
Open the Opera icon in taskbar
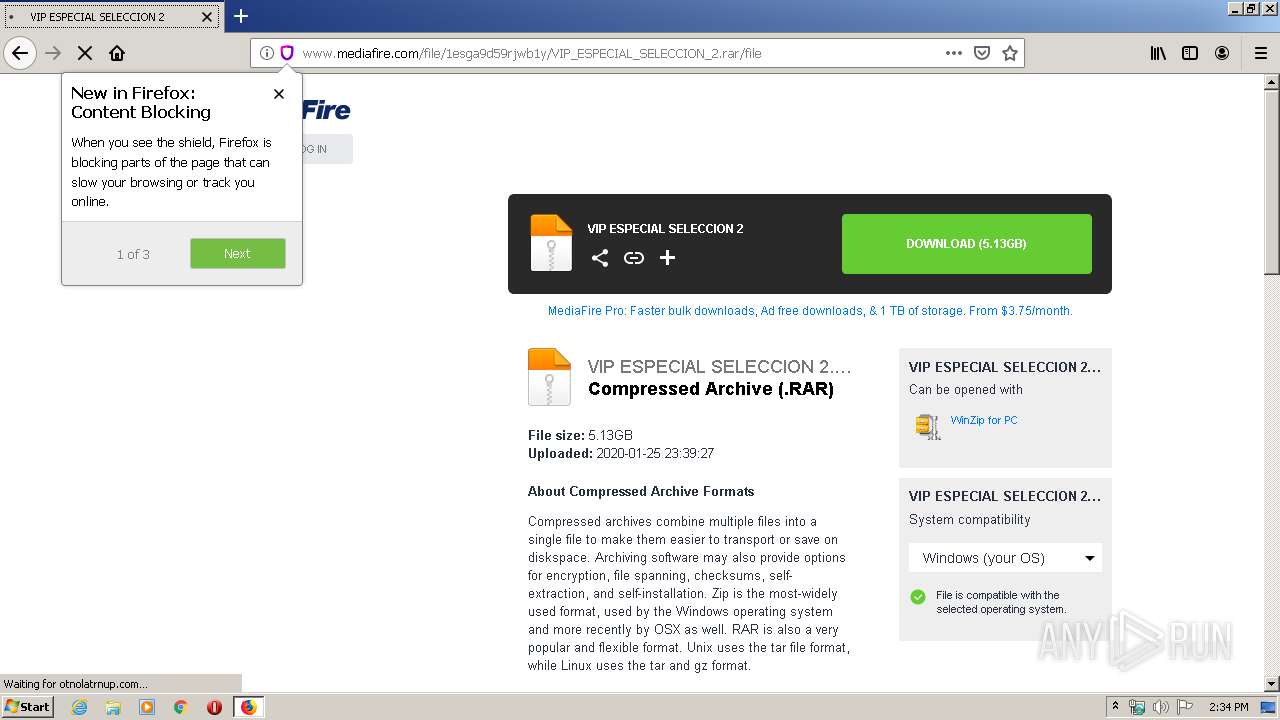tap(214, 707)
